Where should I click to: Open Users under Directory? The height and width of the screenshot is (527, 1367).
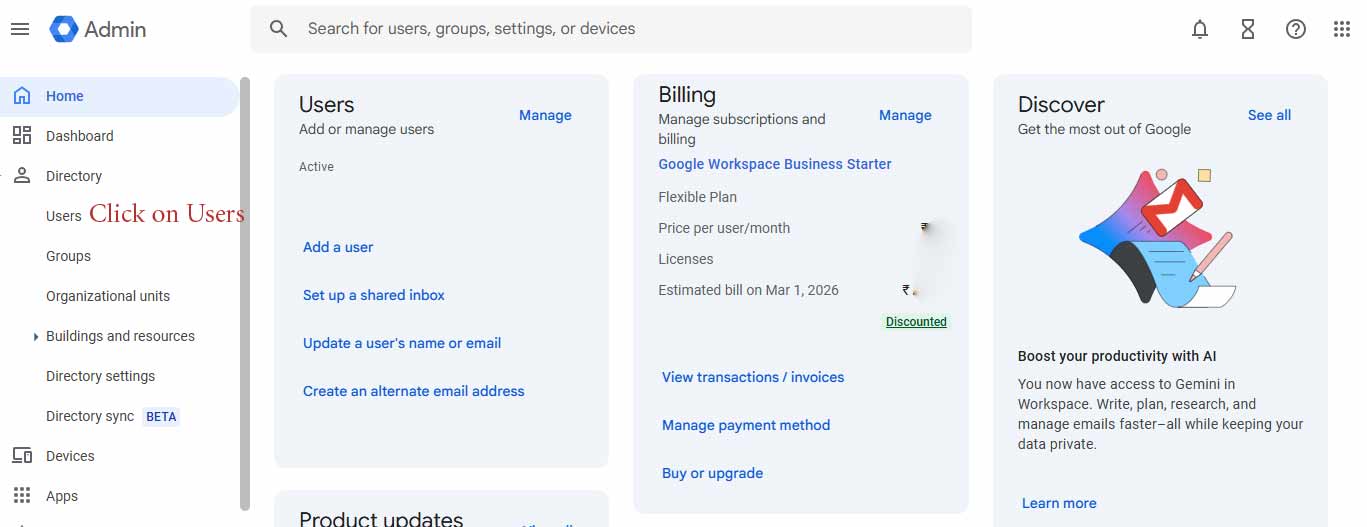point(64,216)
